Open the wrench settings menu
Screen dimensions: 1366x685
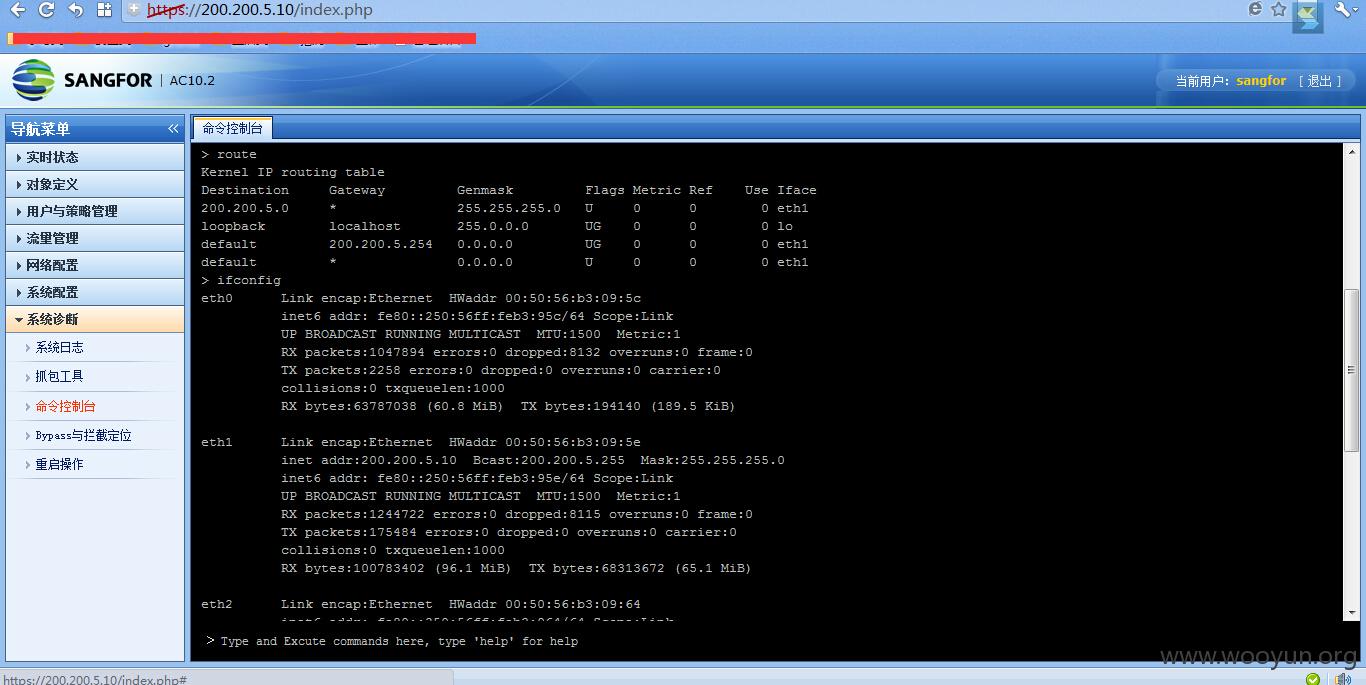click(1346, 9)
